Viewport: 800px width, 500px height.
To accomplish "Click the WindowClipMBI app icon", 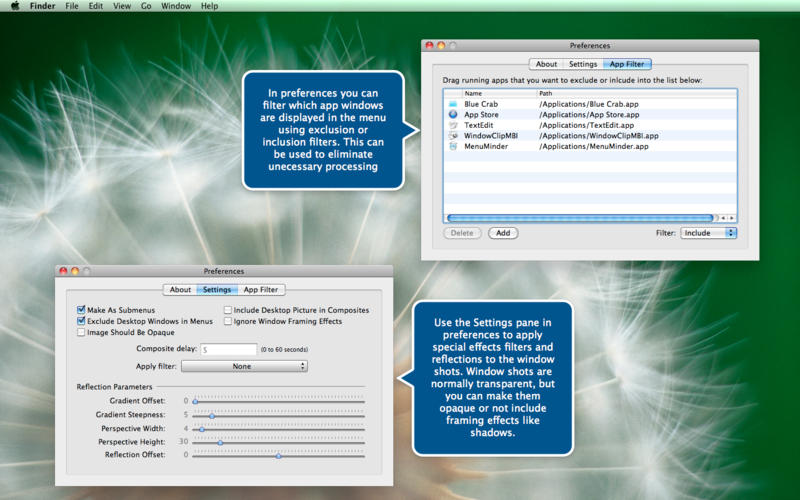I will tap(453, 136).
